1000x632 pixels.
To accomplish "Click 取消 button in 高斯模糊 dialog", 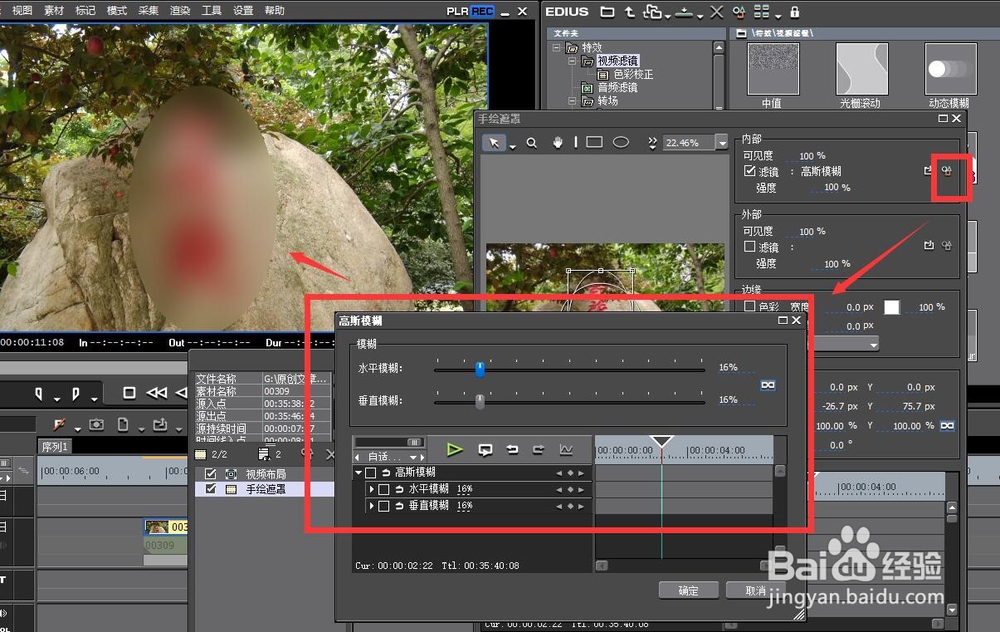I will pyautogui.click(x=756, y=590).
